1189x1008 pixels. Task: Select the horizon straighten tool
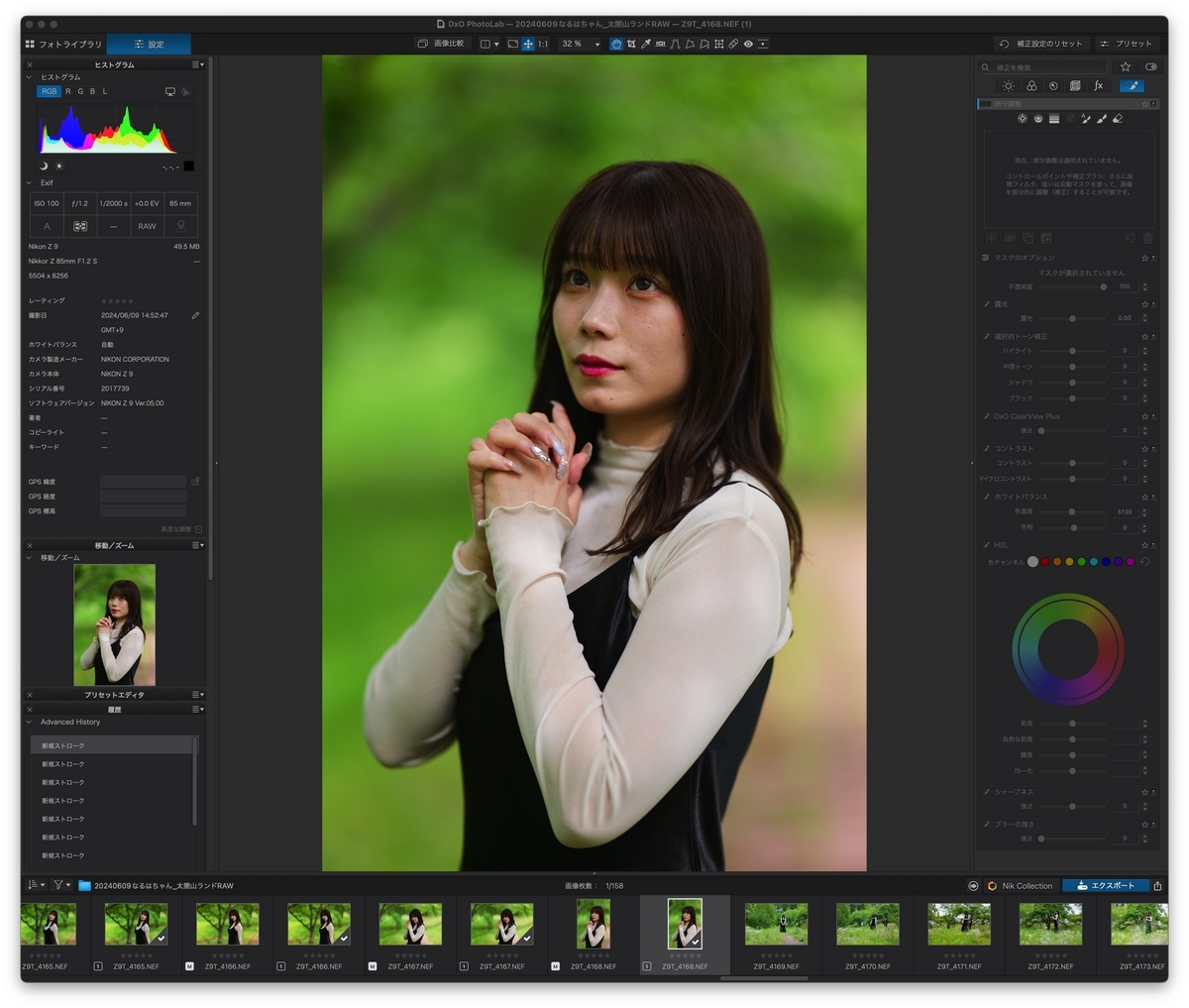[660, 44]
